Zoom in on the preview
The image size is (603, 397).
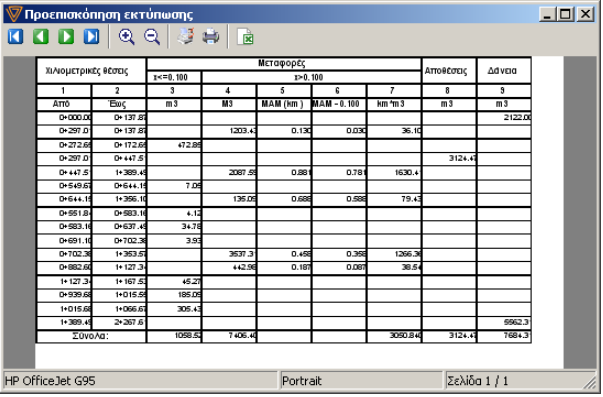(x=127, y=37)
